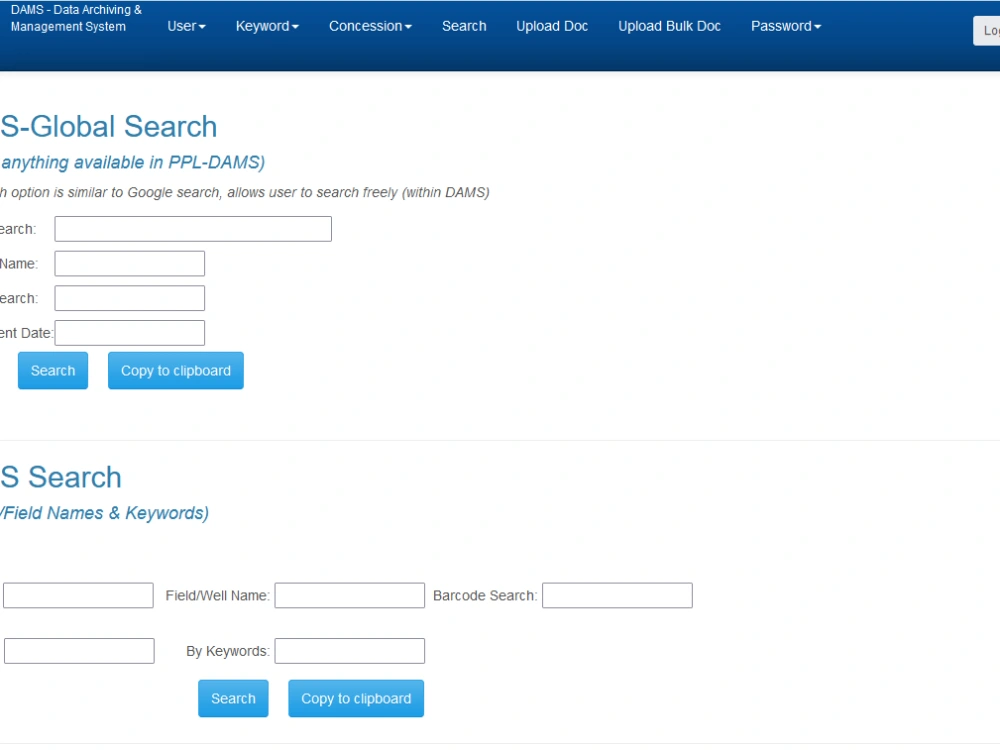Open the Upload Doc page
This screenshot has height=750, width=1000.
(x=551, y=27)
